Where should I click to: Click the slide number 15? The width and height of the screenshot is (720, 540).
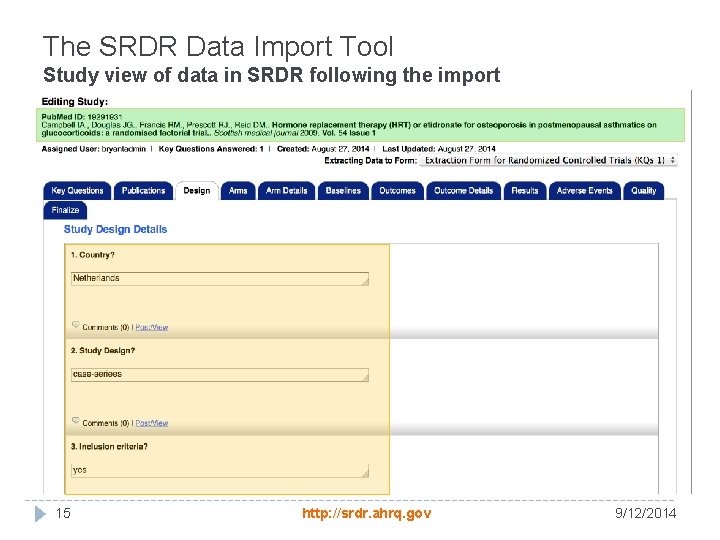(63, 513)
